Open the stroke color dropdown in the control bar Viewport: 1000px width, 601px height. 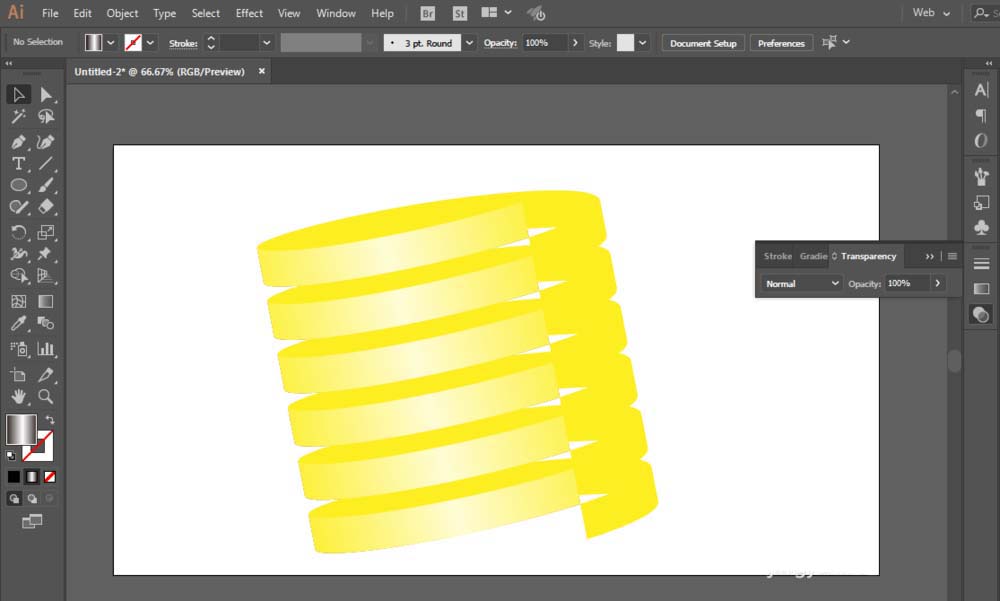151,43
